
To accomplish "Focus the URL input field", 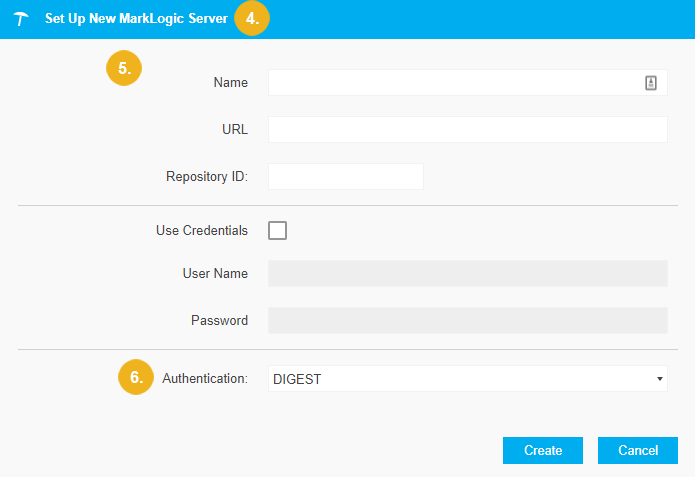I will coord(468,129).
